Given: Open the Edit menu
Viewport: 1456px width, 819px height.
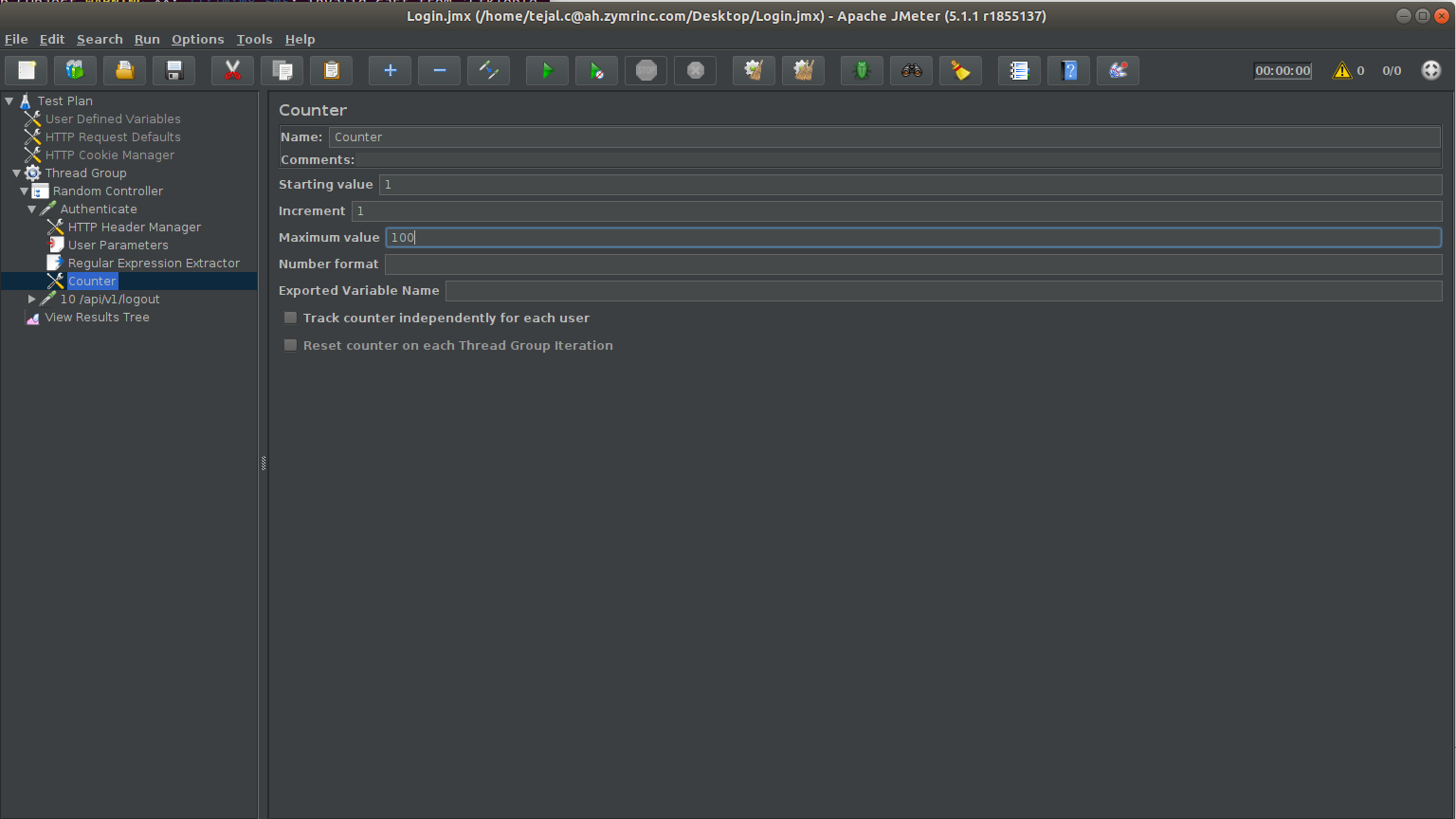Looking at the screenshot, I should click(52, 39).
